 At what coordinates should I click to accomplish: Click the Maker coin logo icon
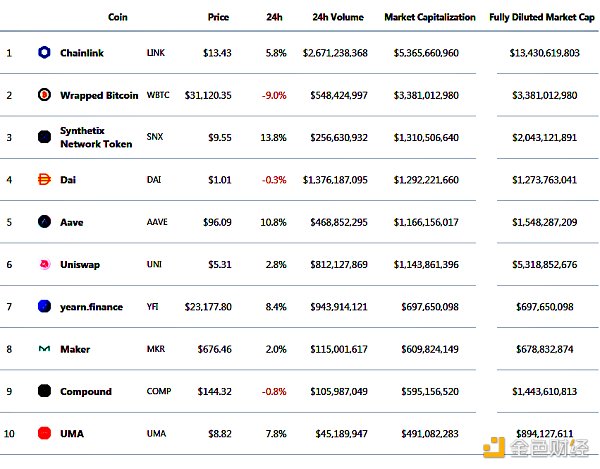click(x=44, y=349)
